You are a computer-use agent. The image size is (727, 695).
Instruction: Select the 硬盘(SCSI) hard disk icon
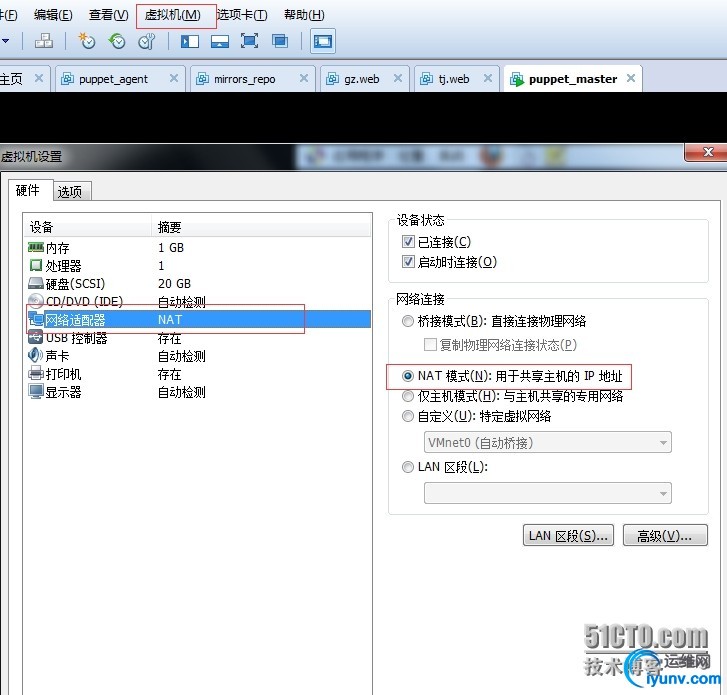36,283
